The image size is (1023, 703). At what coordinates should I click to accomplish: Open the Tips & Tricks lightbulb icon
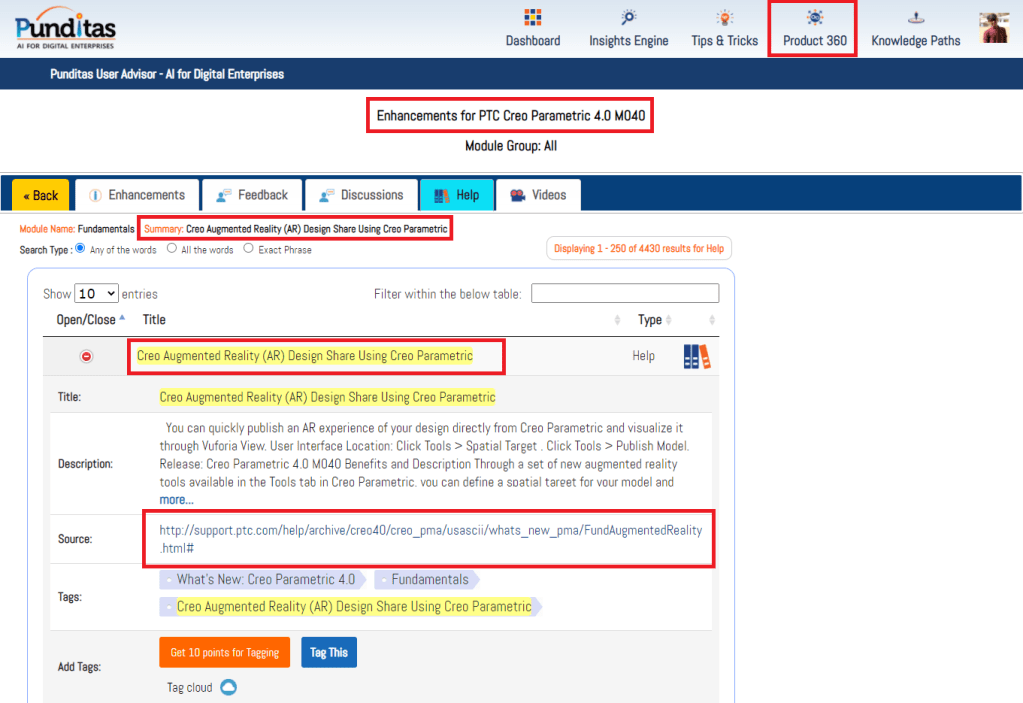724,18
